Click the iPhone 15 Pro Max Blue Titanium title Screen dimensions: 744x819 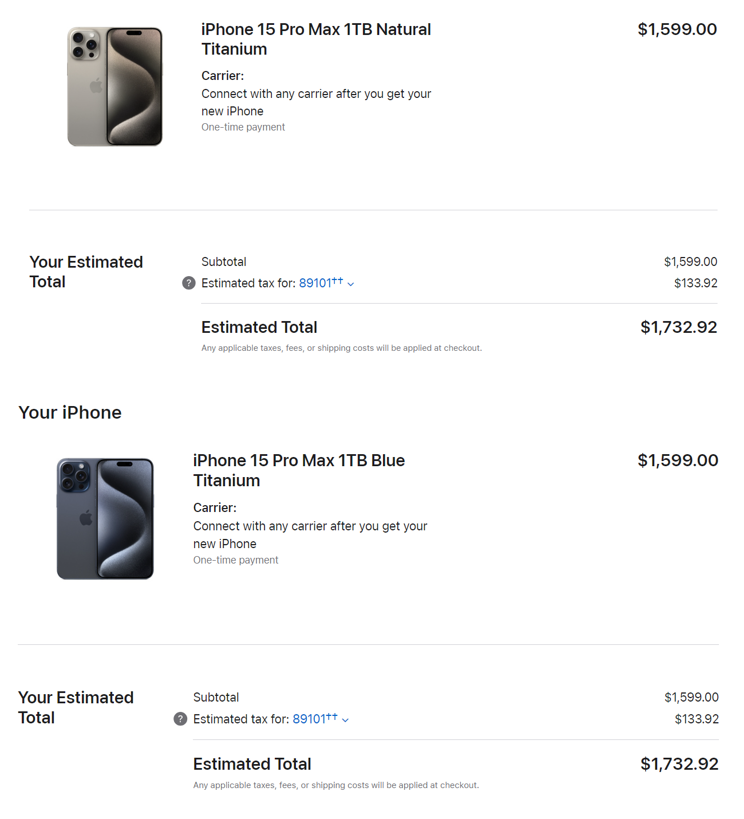pyautogui.click(x=299, y=470)
